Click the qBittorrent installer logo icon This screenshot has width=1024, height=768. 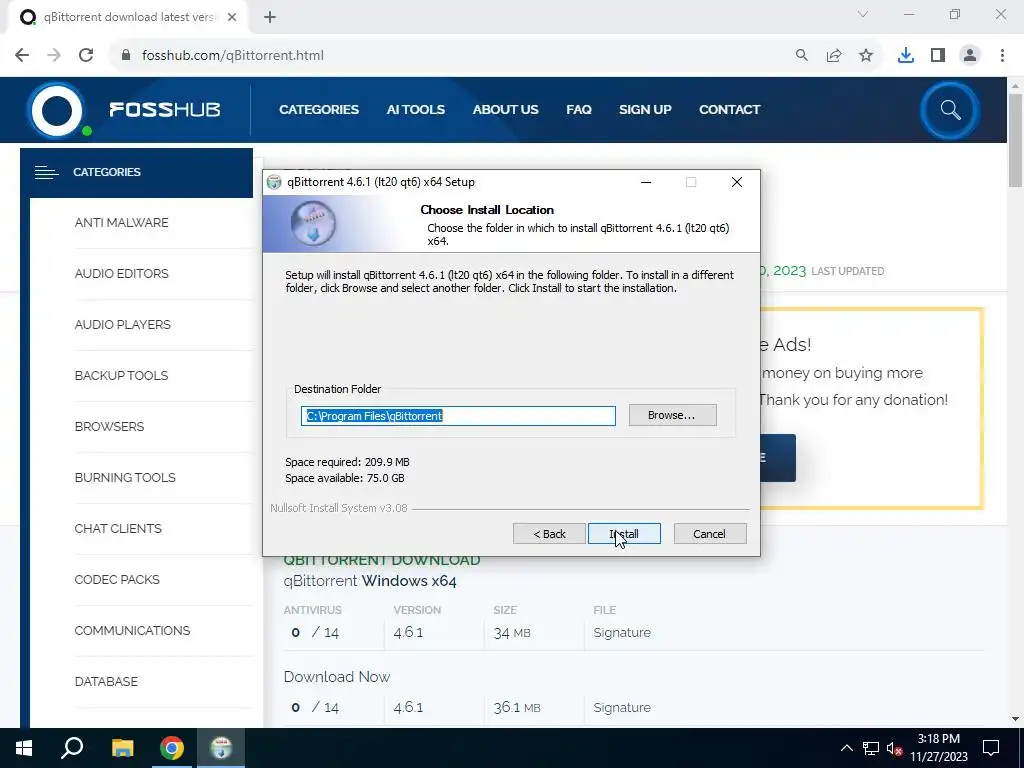click(313, 223)
